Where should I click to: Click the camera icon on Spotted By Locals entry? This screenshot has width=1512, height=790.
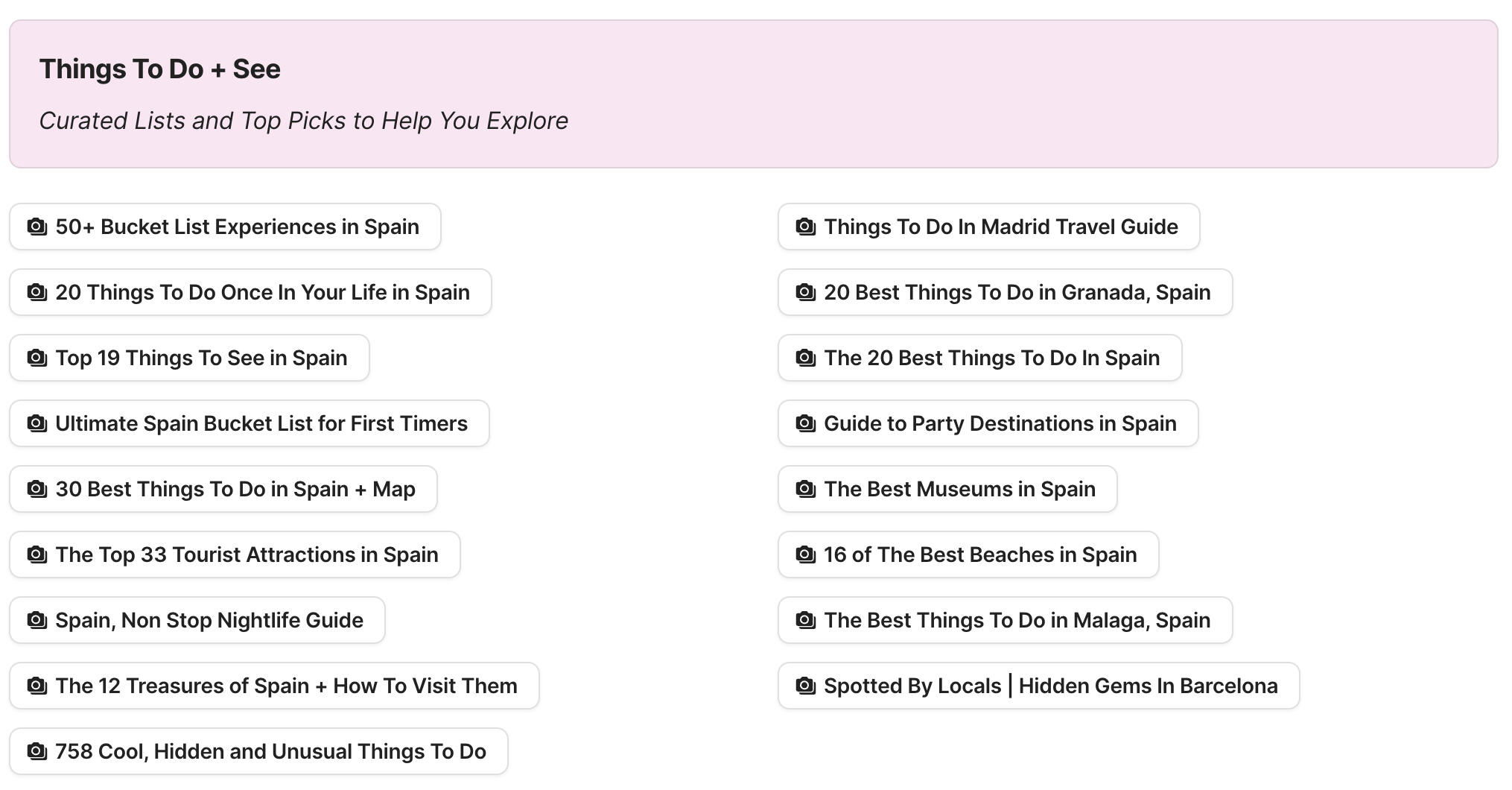805,686
